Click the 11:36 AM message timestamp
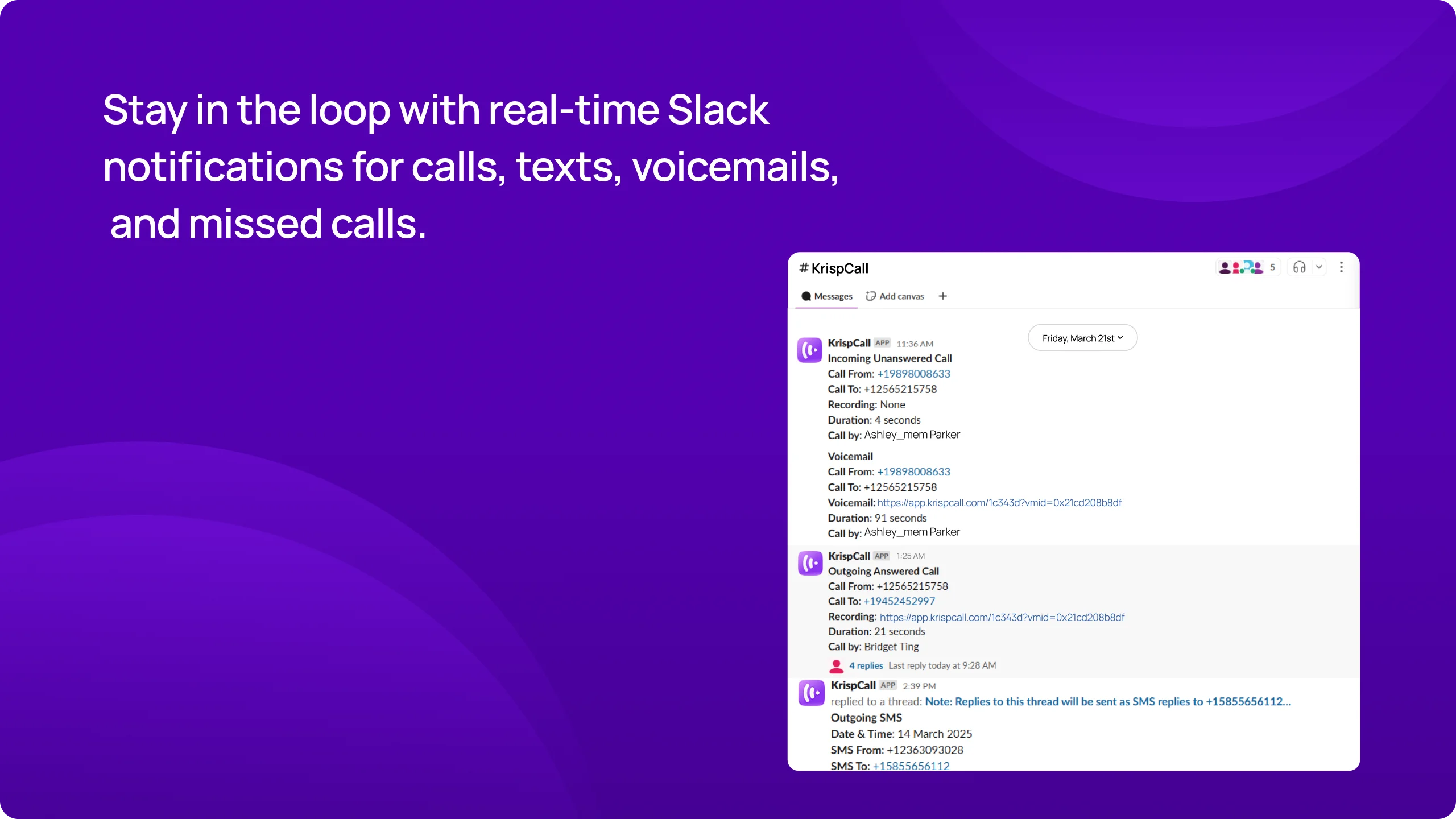Viewport: 1456px width, 819px height. click(915, 344)
